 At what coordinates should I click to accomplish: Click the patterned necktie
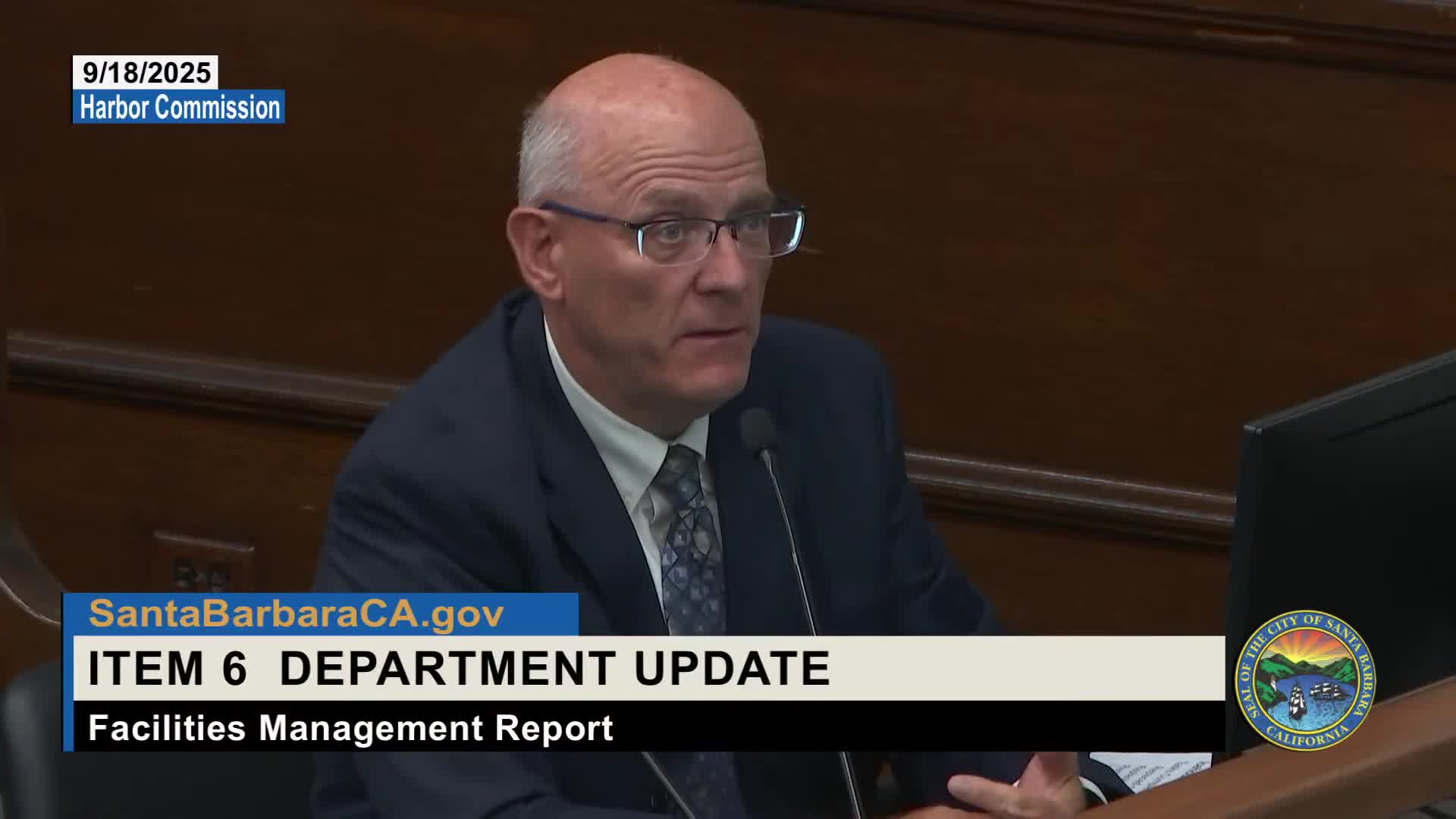[x=690, y=546]
